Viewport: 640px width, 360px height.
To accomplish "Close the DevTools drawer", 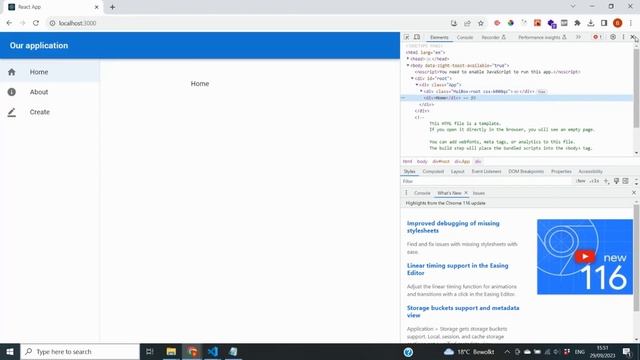I will tap(633, 193).
